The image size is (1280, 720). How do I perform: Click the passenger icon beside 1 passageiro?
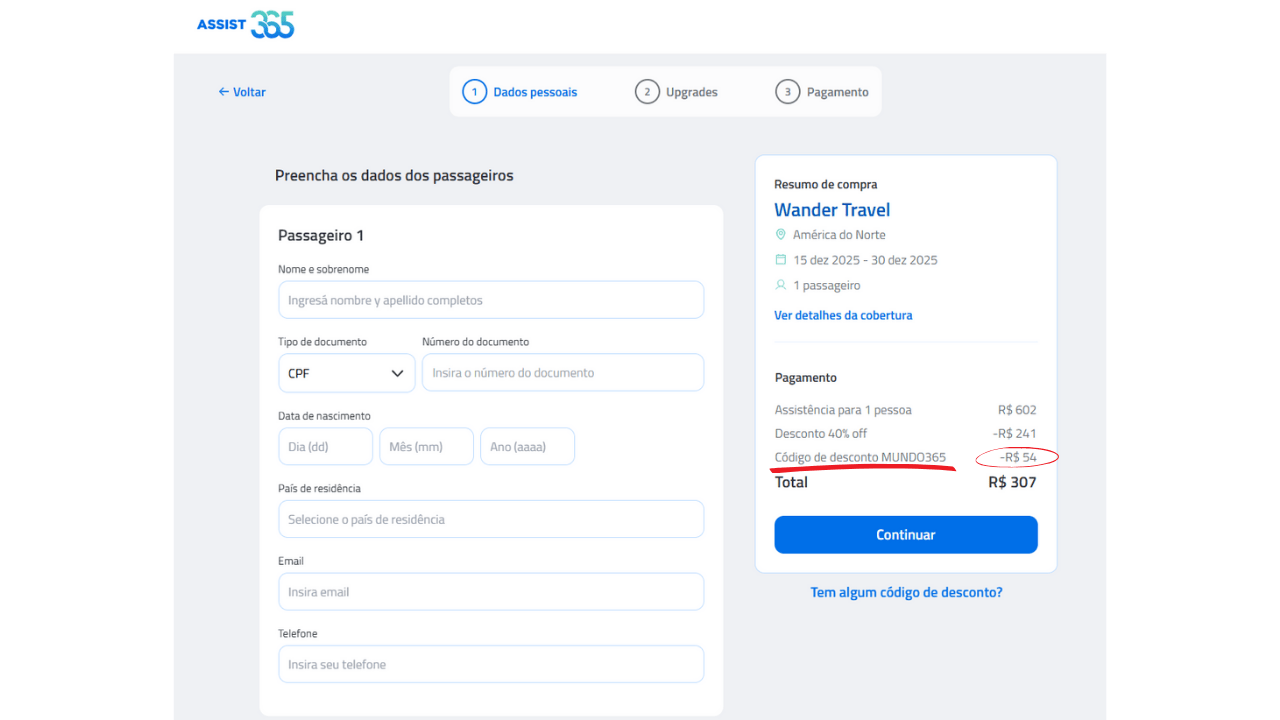781,285
